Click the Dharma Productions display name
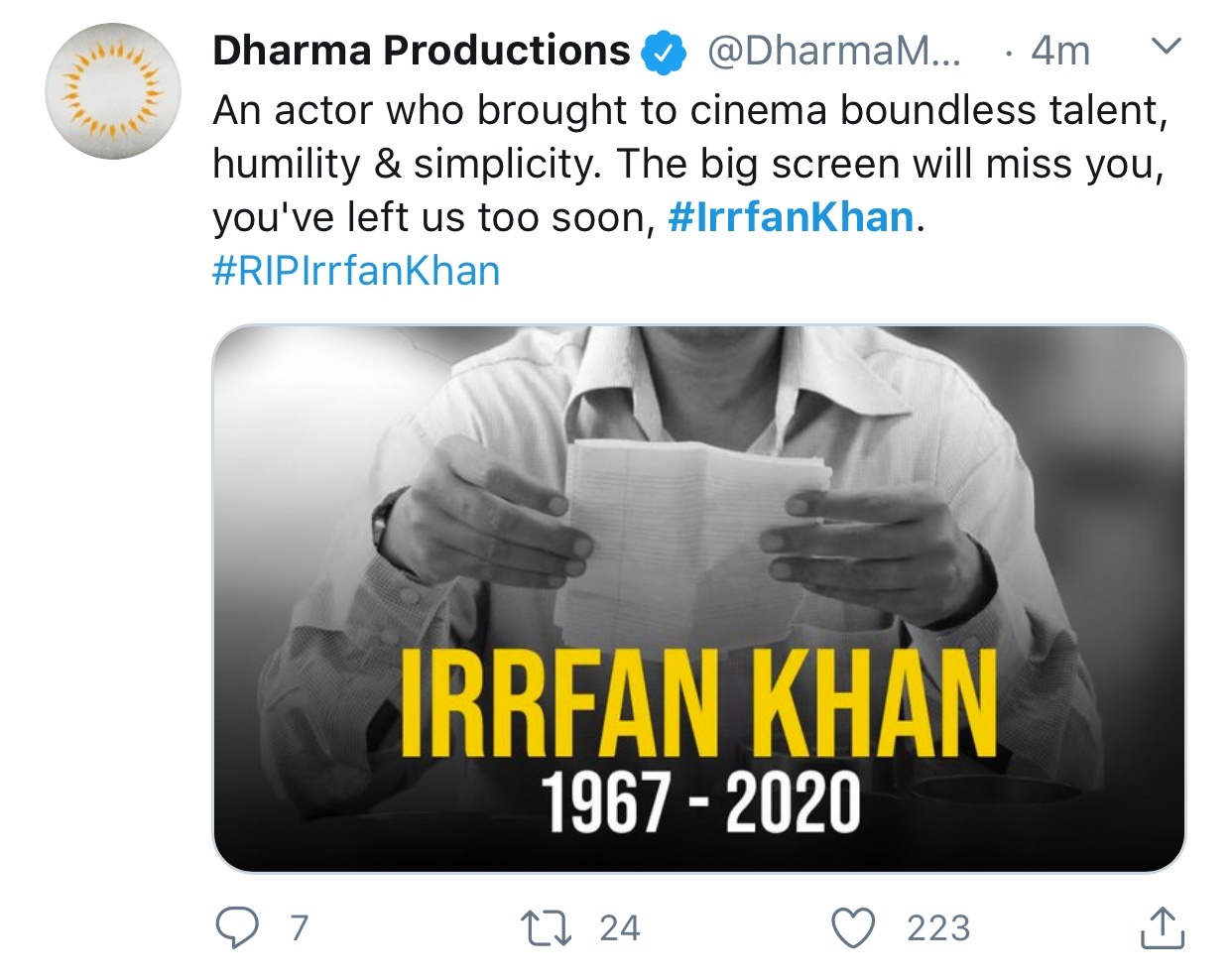Screen dimensions: 1232x977 click(422, 51)
